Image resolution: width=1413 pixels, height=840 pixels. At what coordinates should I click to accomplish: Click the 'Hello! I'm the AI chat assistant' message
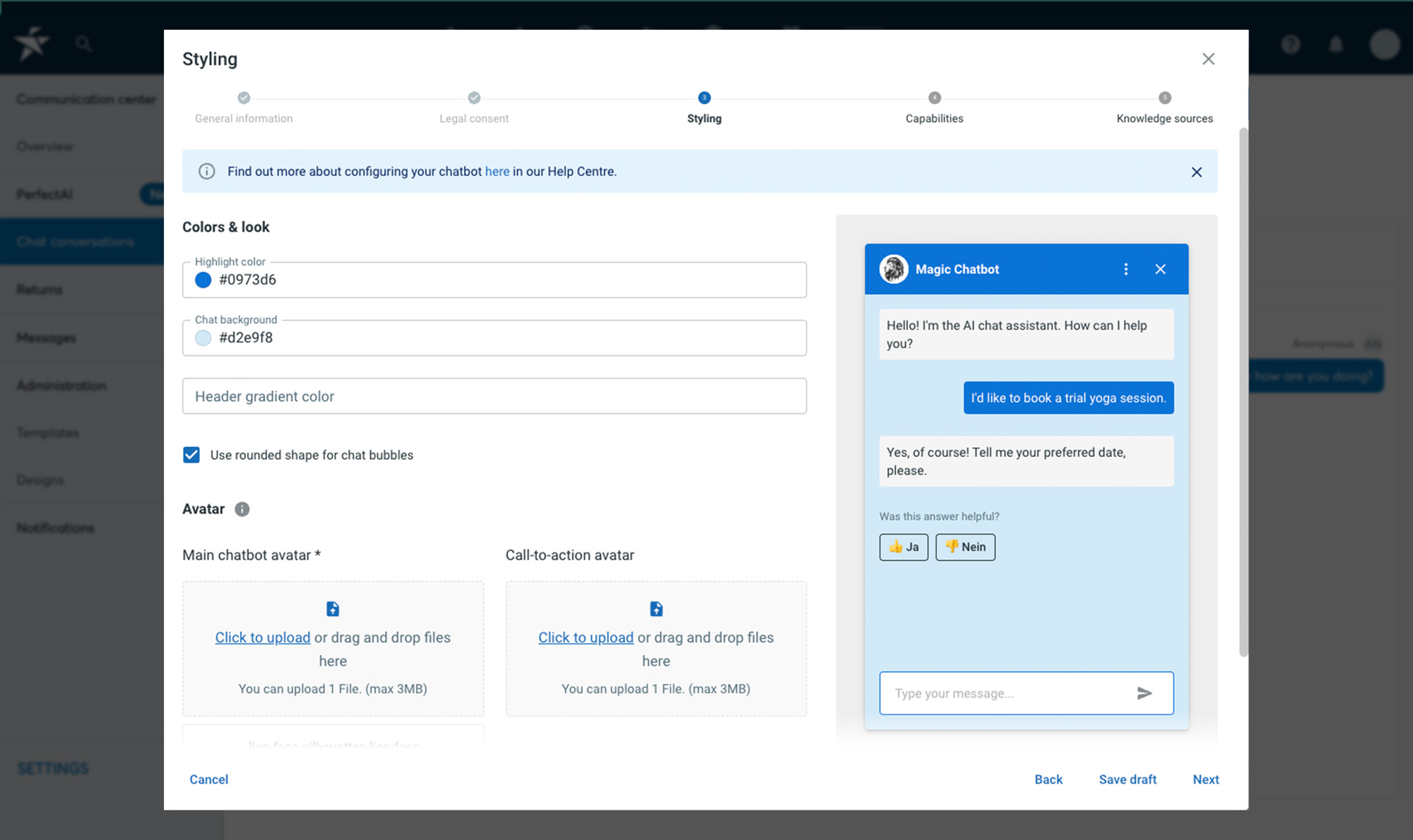click(x=1027, y=334)
